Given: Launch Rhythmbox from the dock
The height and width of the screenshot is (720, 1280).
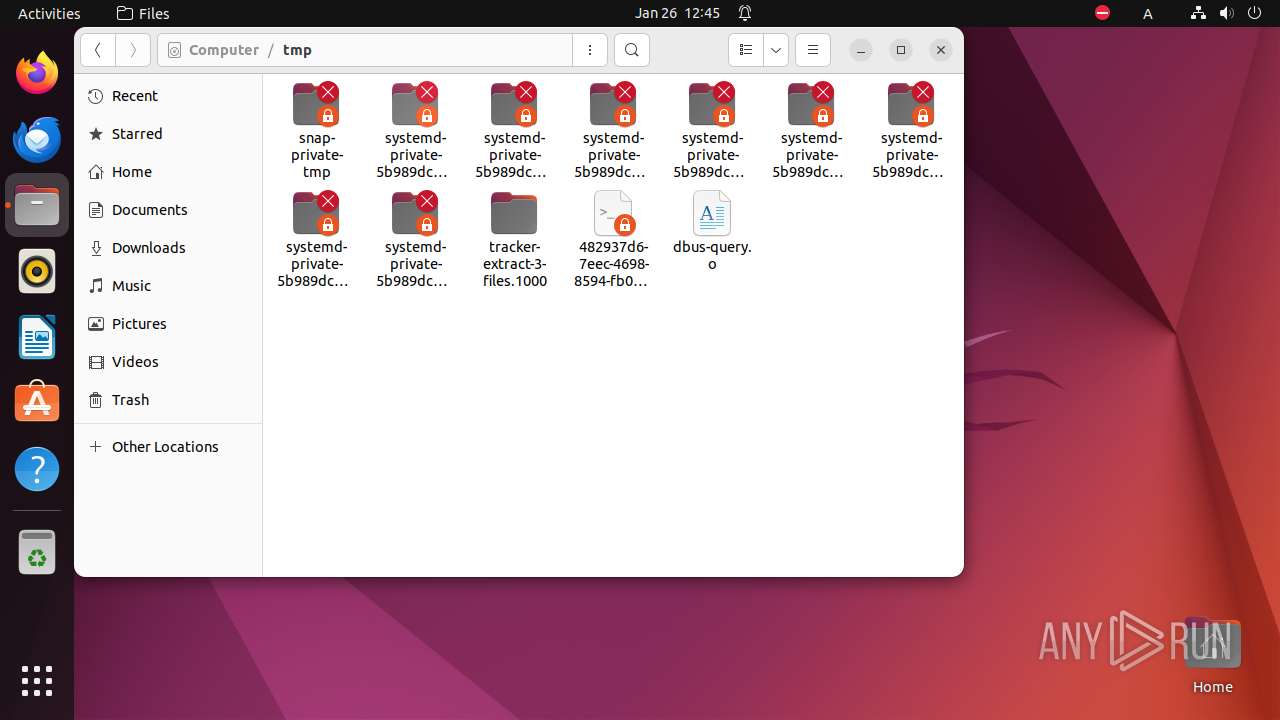Looking at the screenshot, I should pyautogui.click(x=37, y=271).
